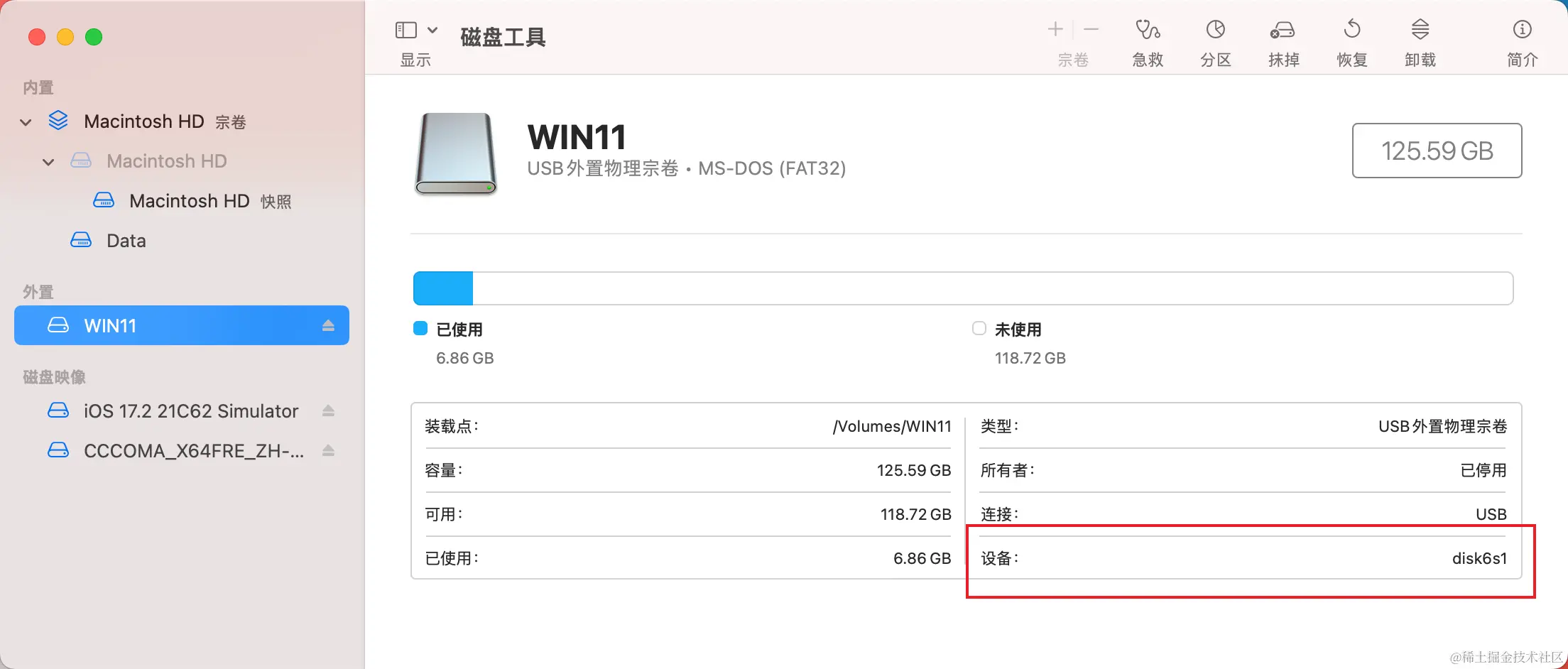This screenshot has width=1568, height=669.
Task: Select the greyed Macintosh HD volume row
Action: (182, 161)
